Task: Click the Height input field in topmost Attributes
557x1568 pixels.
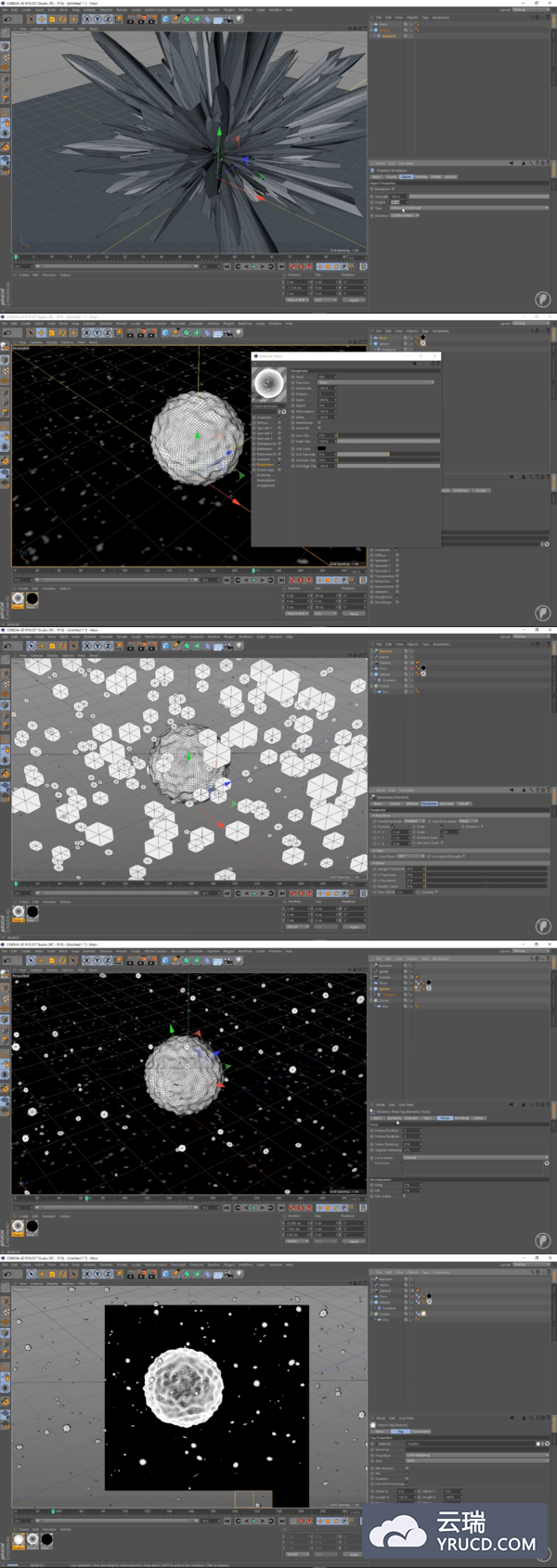Action: point(397,202)
